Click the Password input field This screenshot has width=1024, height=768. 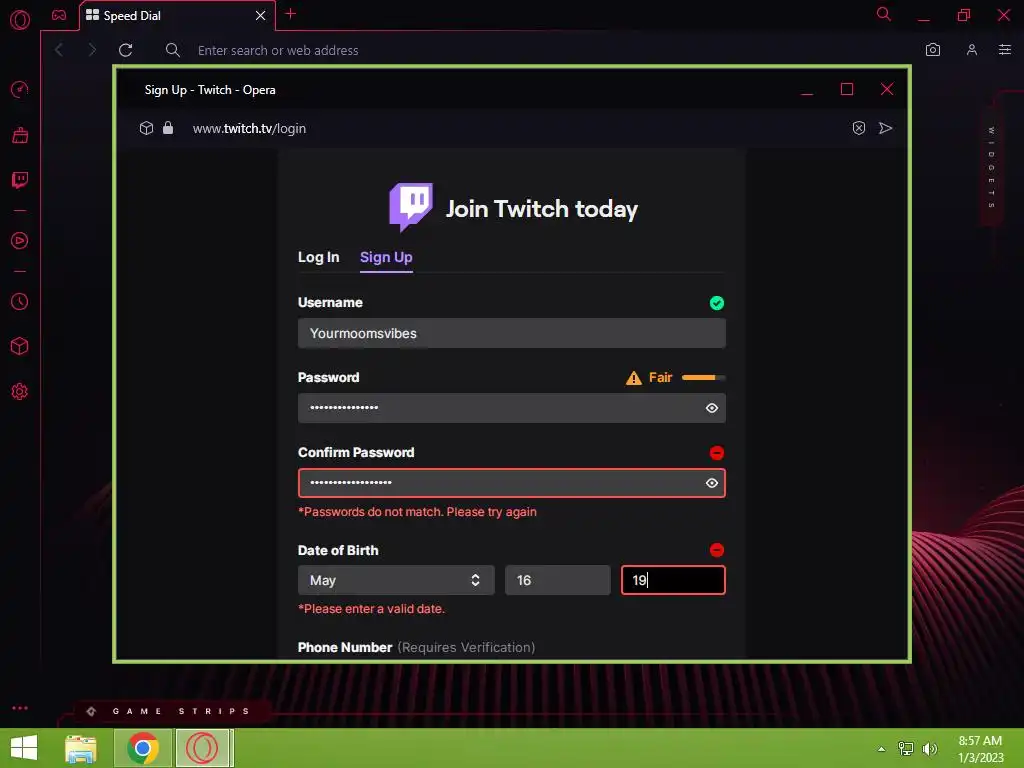511,408
